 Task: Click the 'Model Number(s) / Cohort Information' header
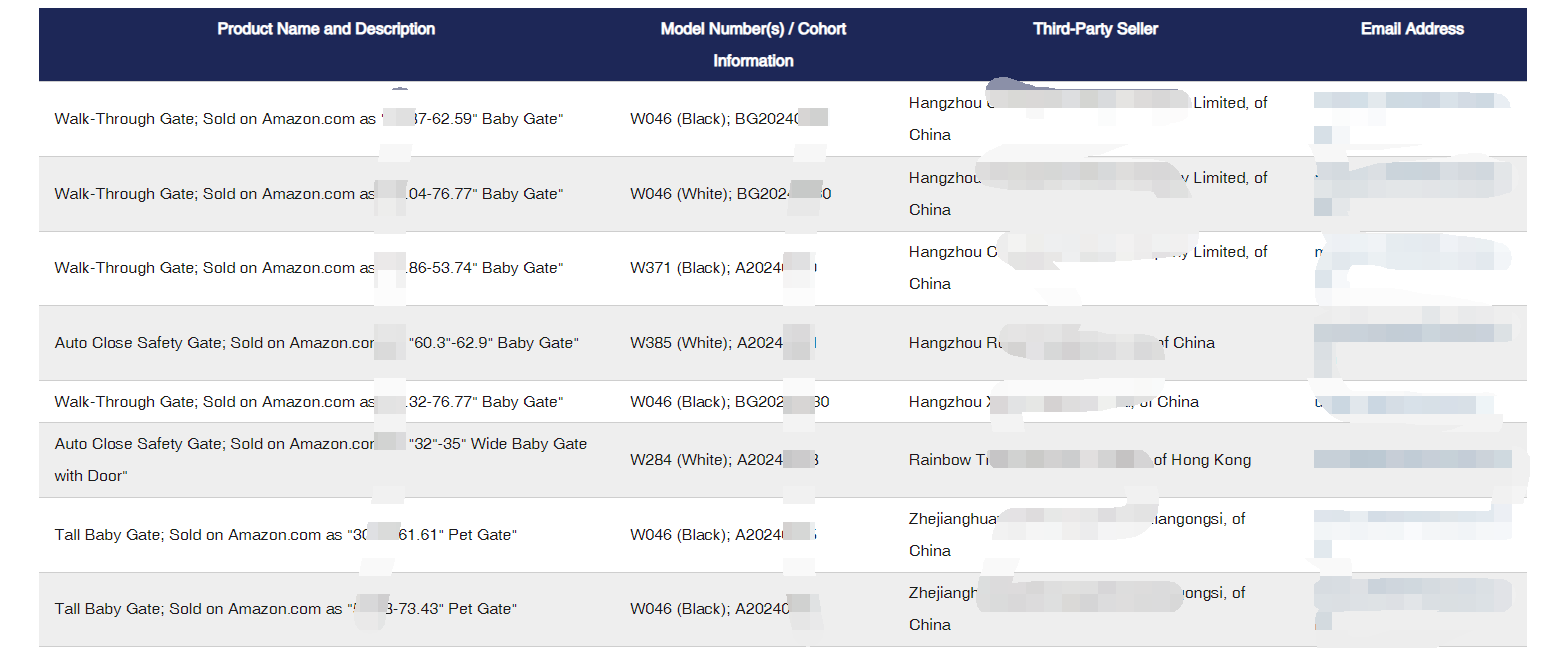(753, 45)
